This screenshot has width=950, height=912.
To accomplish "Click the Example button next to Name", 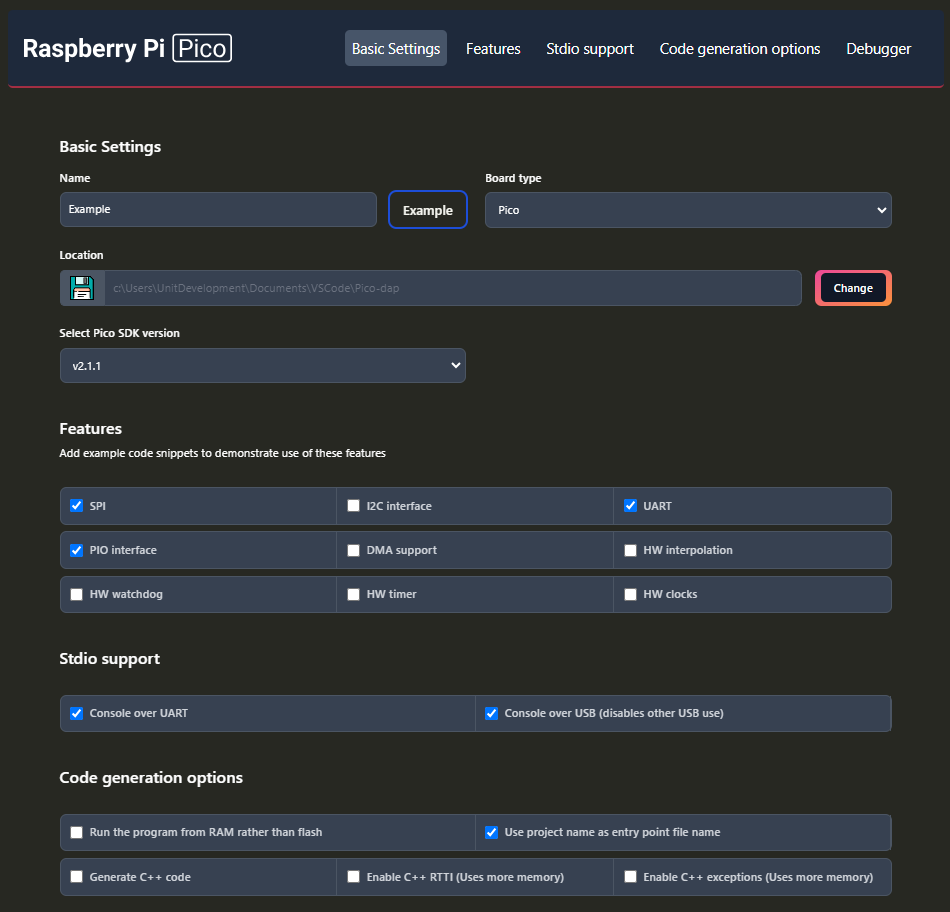I will tap(427, 210).
